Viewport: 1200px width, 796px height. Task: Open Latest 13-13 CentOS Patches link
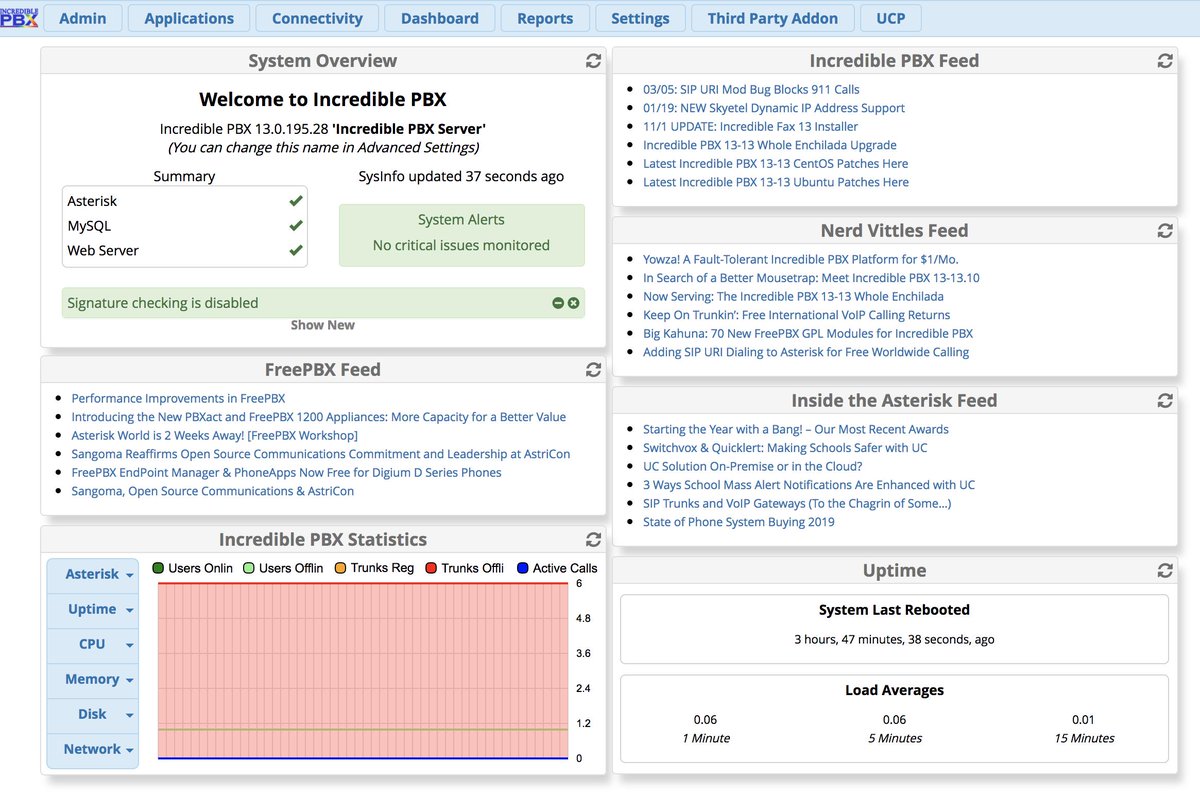(776, 163)
